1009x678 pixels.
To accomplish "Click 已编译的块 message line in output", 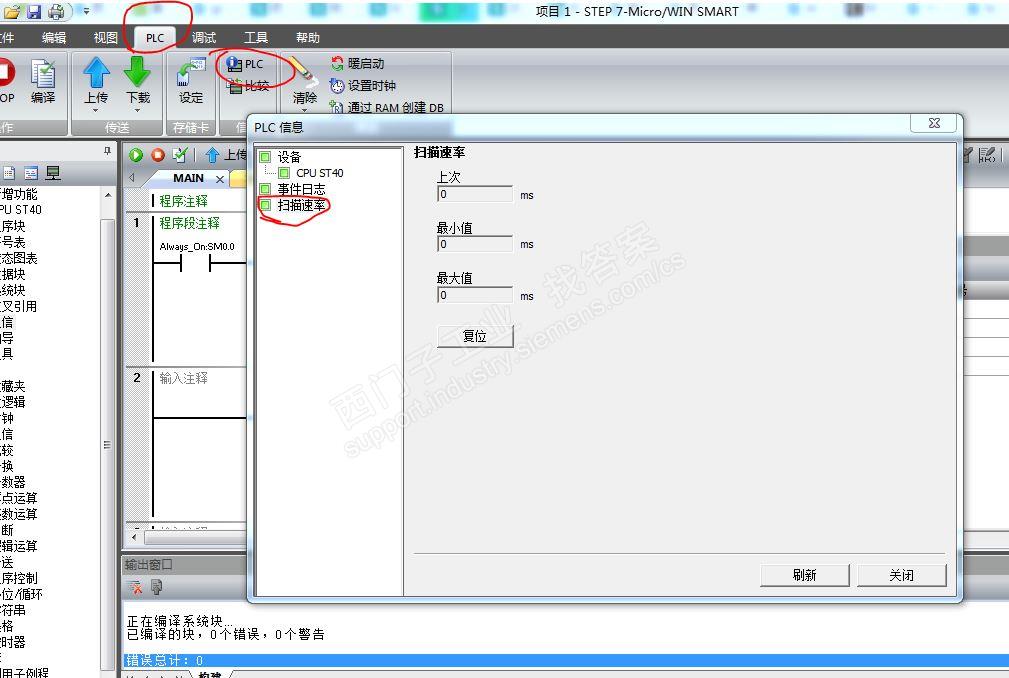I will pos(225,634).
